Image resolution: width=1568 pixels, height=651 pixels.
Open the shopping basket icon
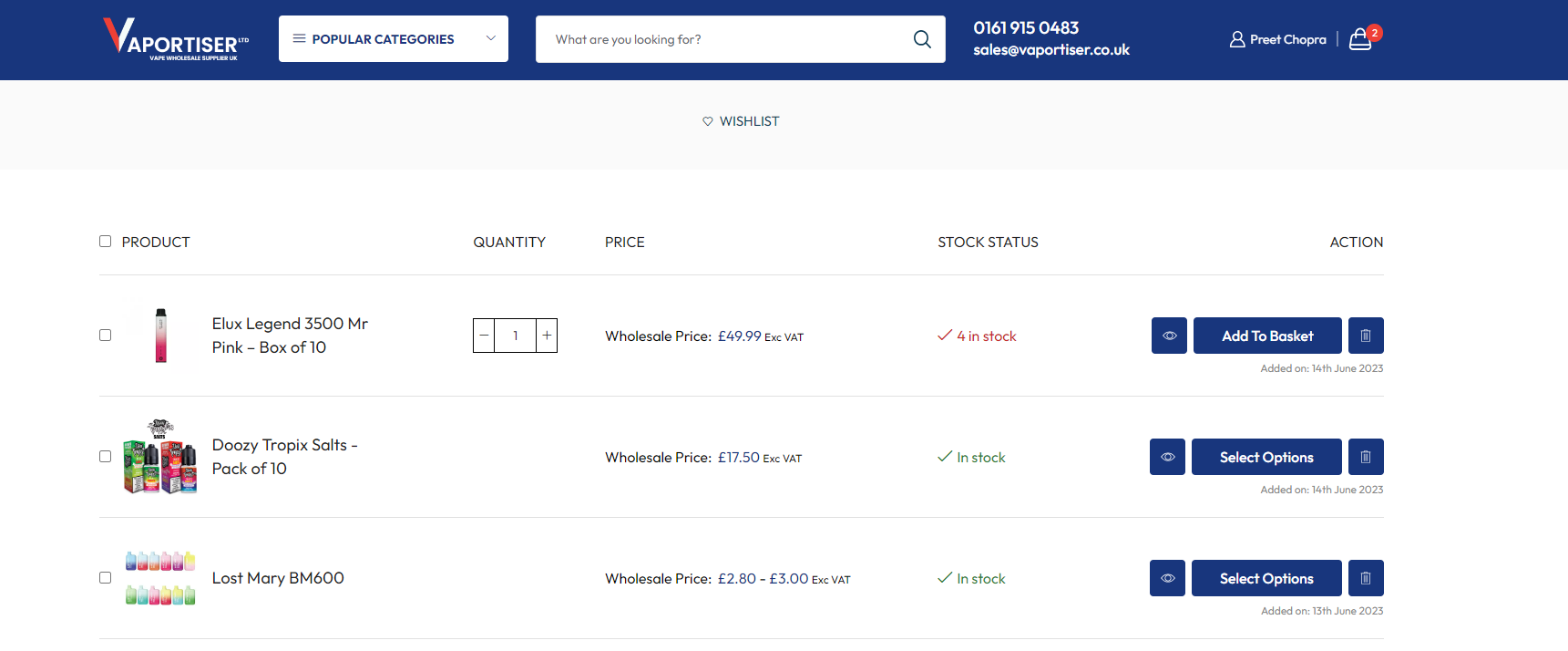pos(1360,39)
